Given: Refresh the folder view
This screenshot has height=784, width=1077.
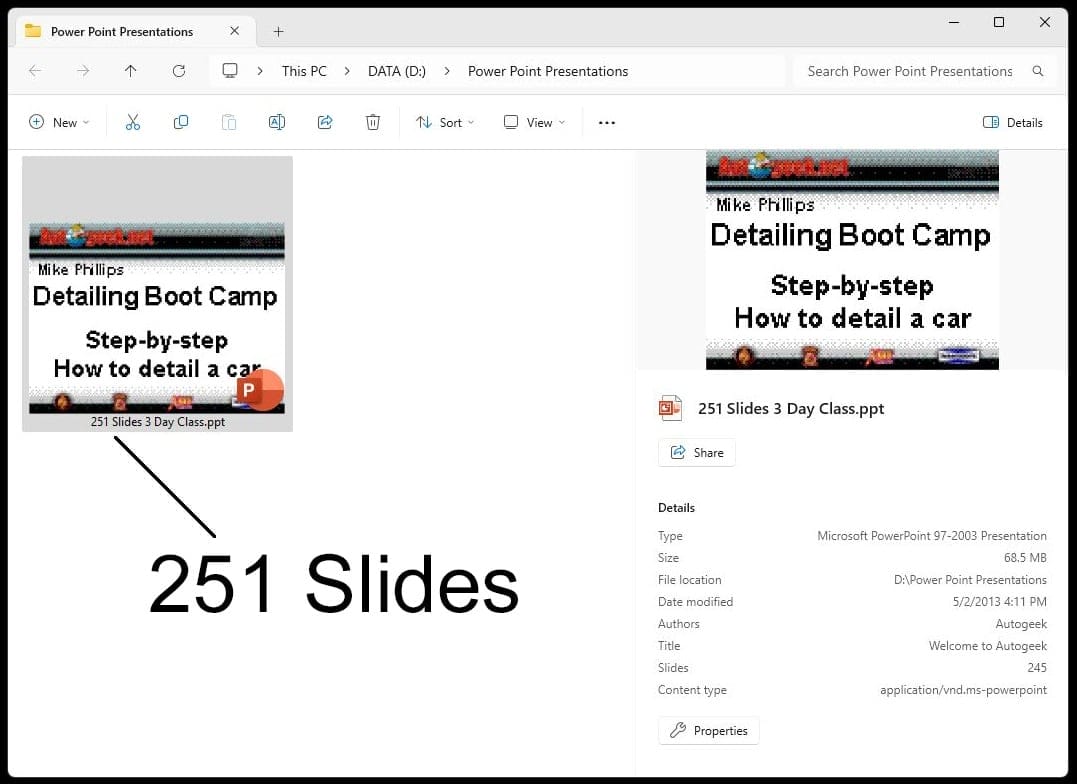Looking at the screenshot, I should [x=178, y=71].
